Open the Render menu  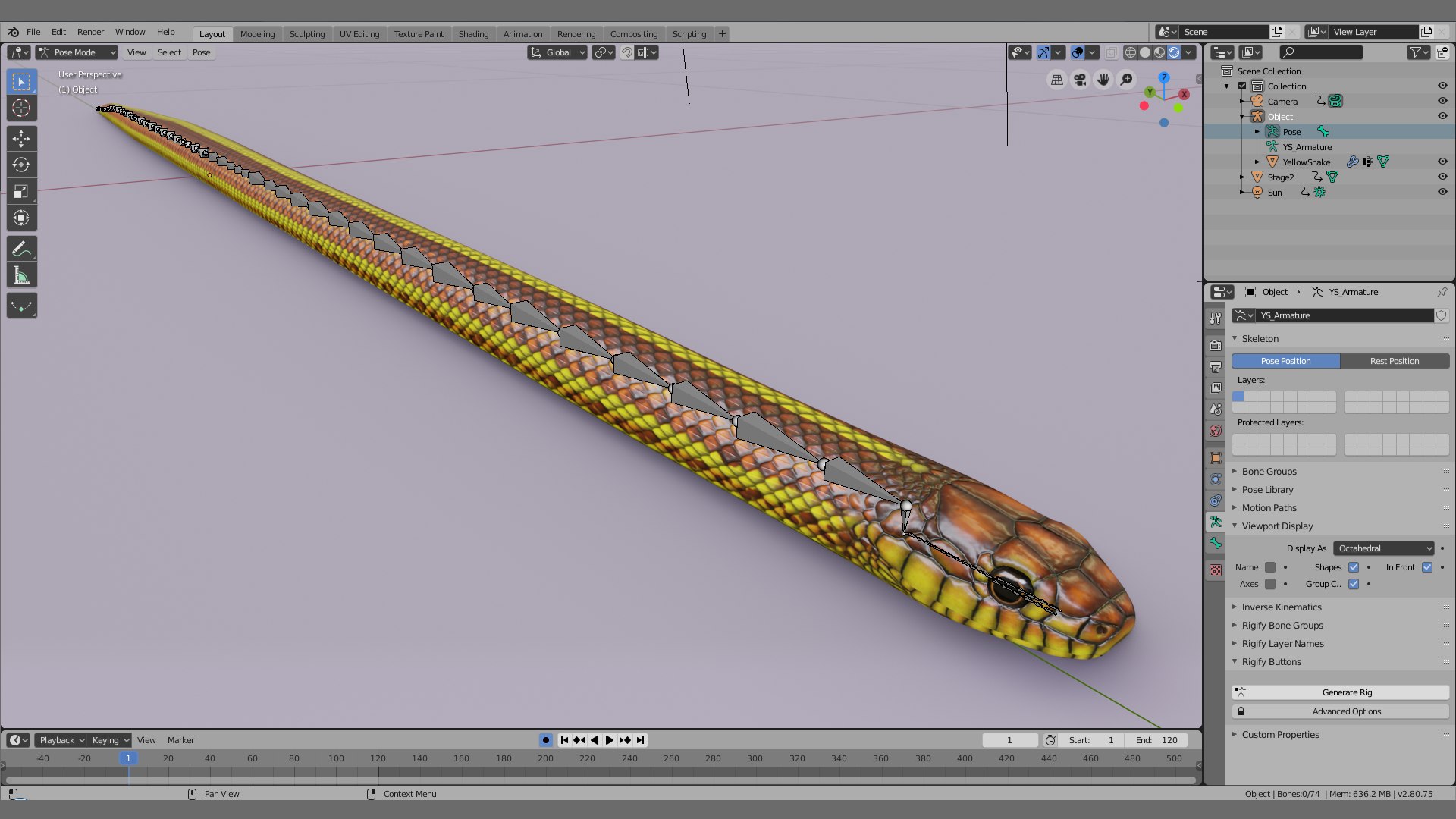pos(90,32)
